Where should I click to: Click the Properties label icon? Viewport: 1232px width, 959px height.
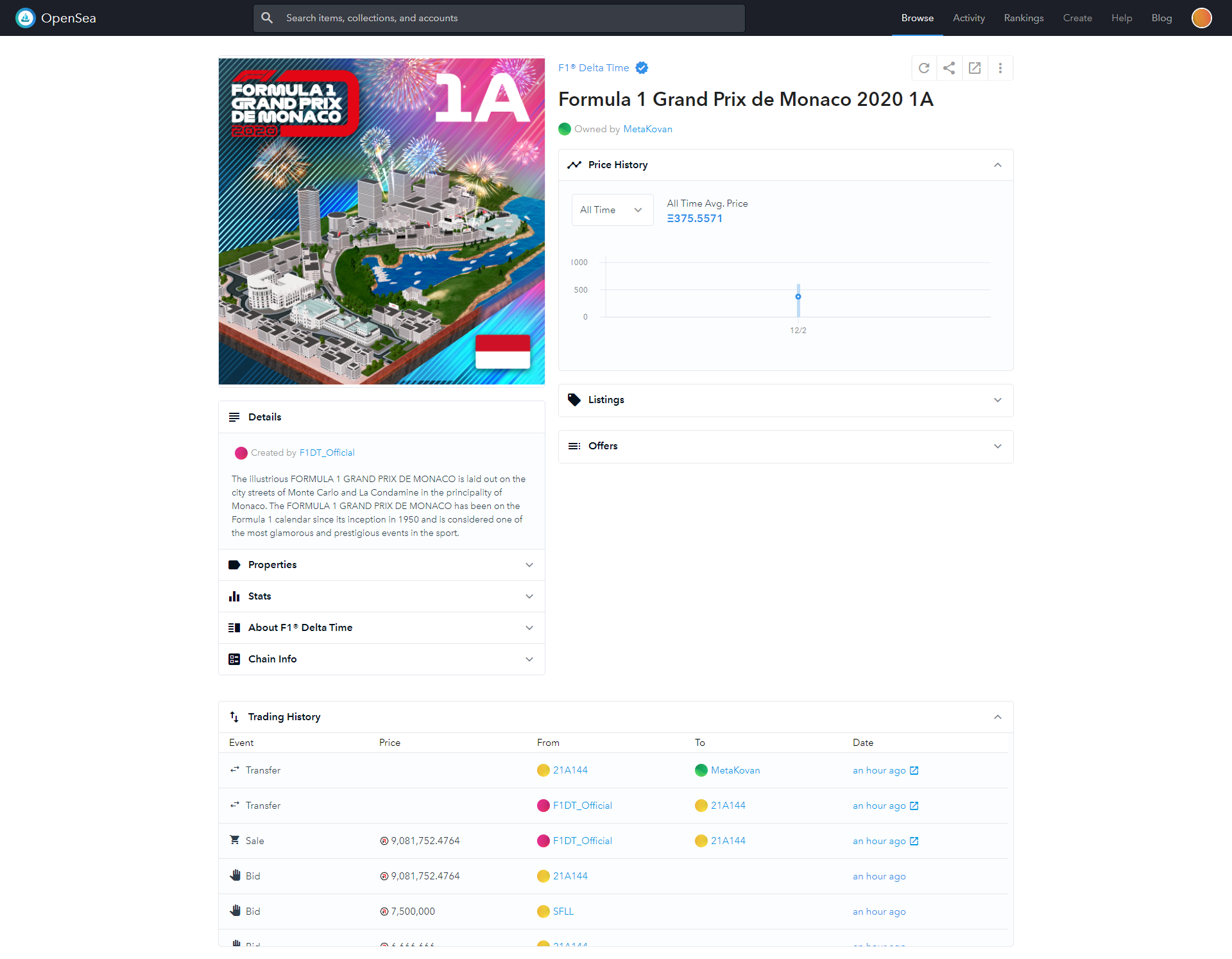[234, 565]
